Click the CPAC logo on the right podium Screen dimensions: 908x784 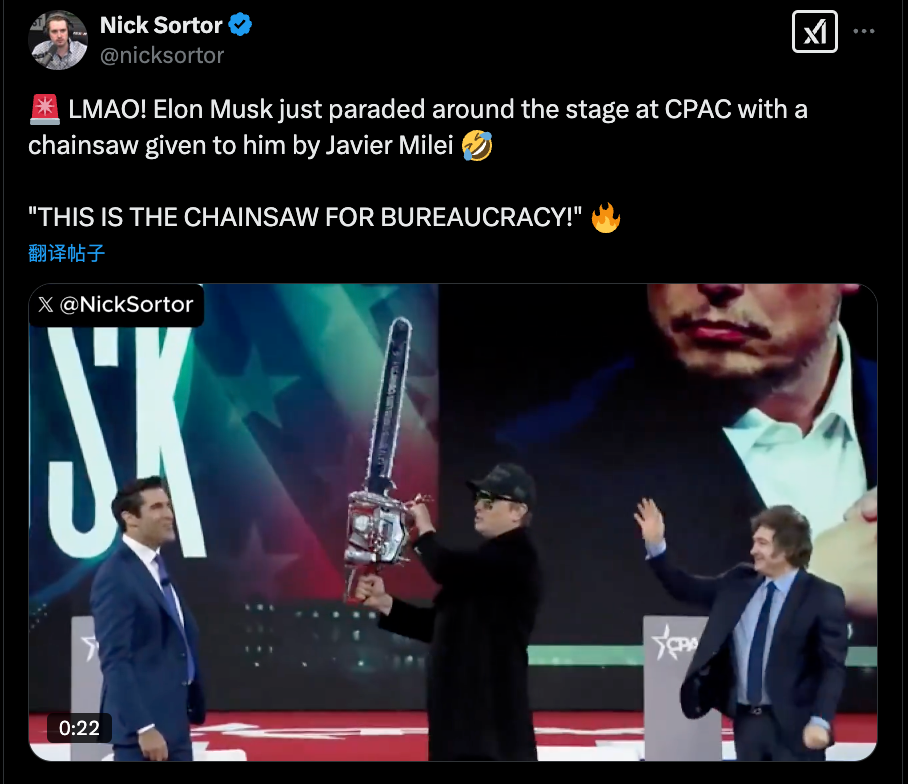673,642
